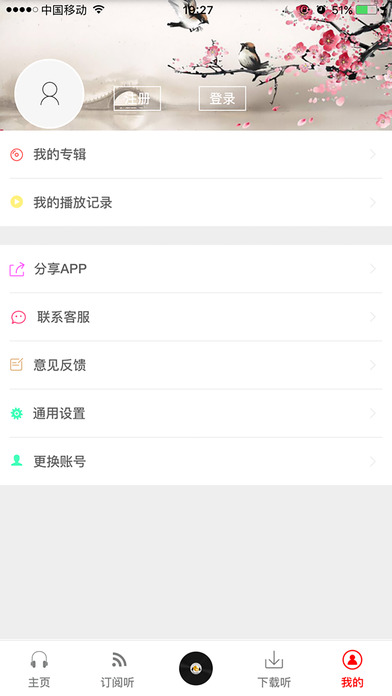Click the 注册 register button

137,98
